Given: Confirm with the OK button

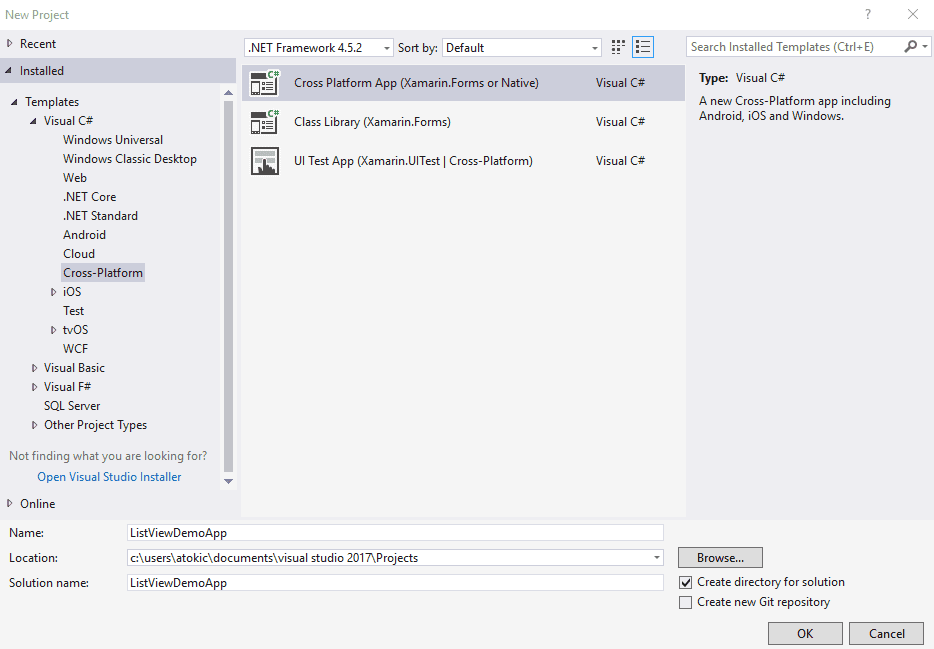Looking at the screenshot, I should pos(805,633).
